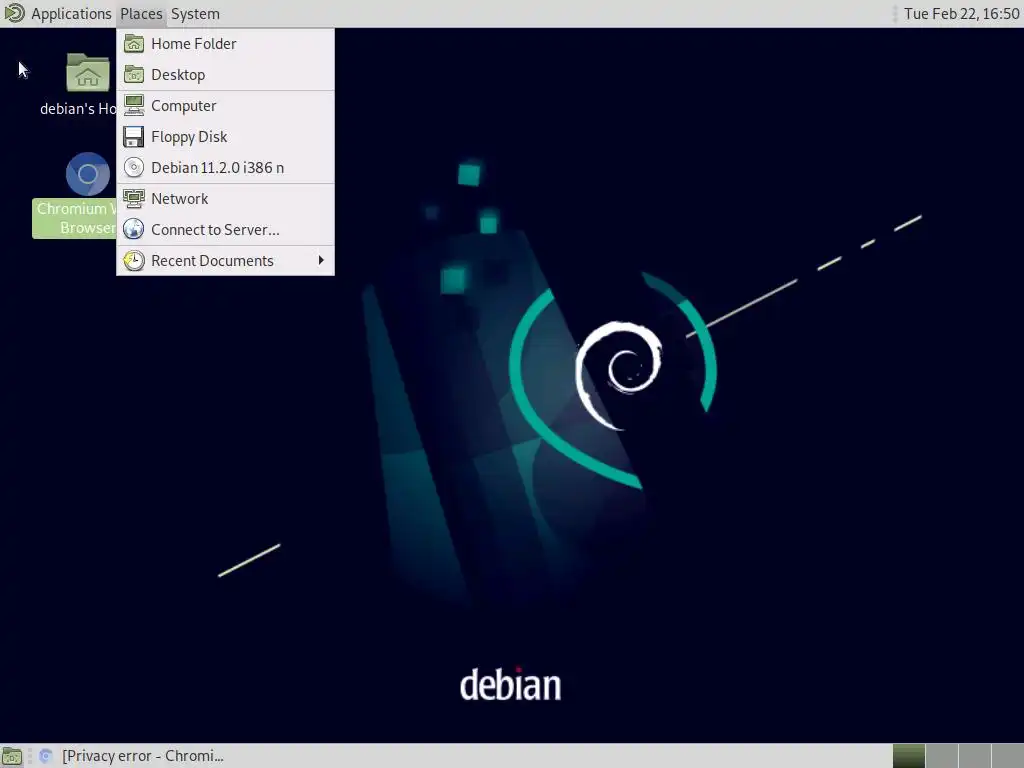Viewport: 1024px width, 768px height.
Task: Open Home Folder from Places menu
Action: click(225, 44)
